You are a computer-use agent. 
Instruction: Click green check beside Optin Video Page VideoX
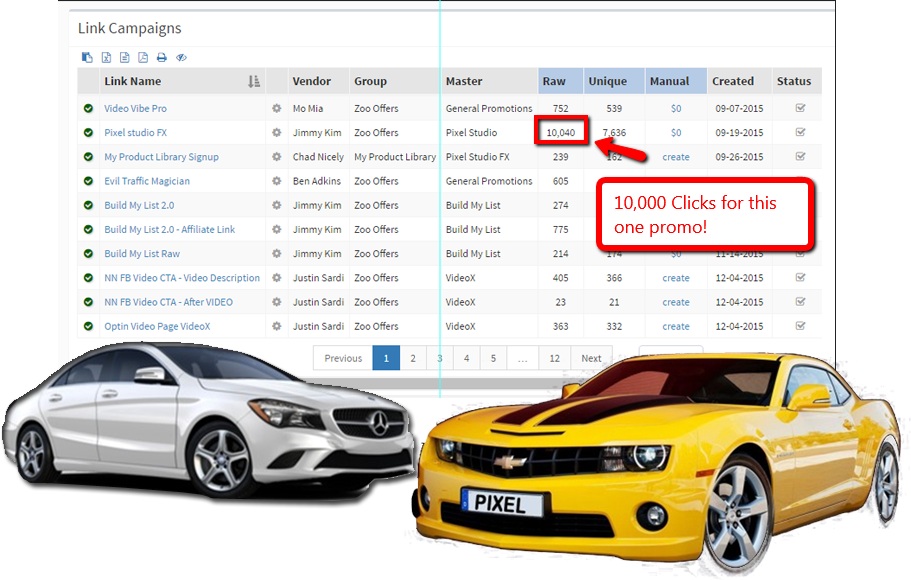click(88, 326)
